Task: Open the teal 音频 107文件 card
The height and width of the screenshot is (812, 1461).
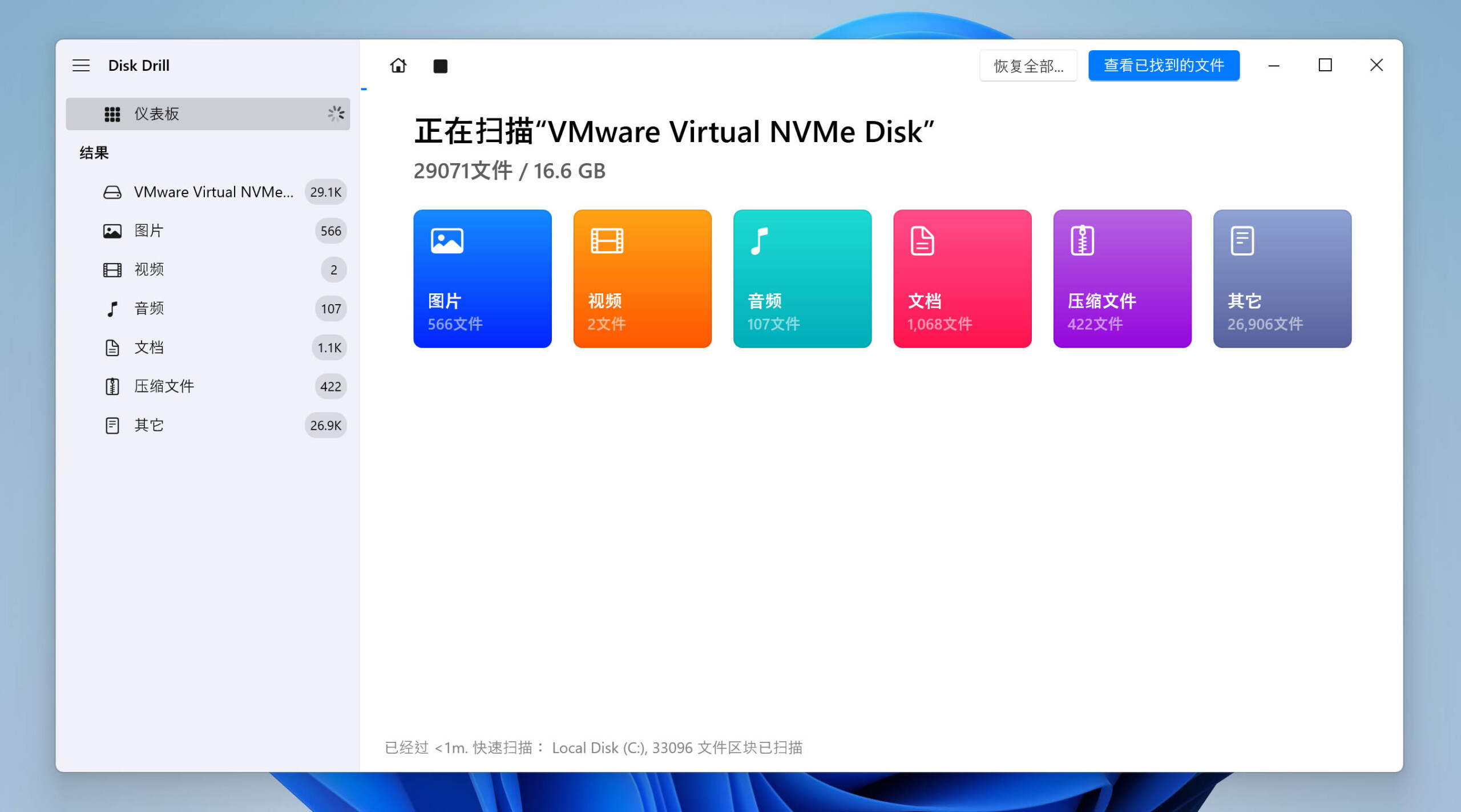Action: [802, 278]
